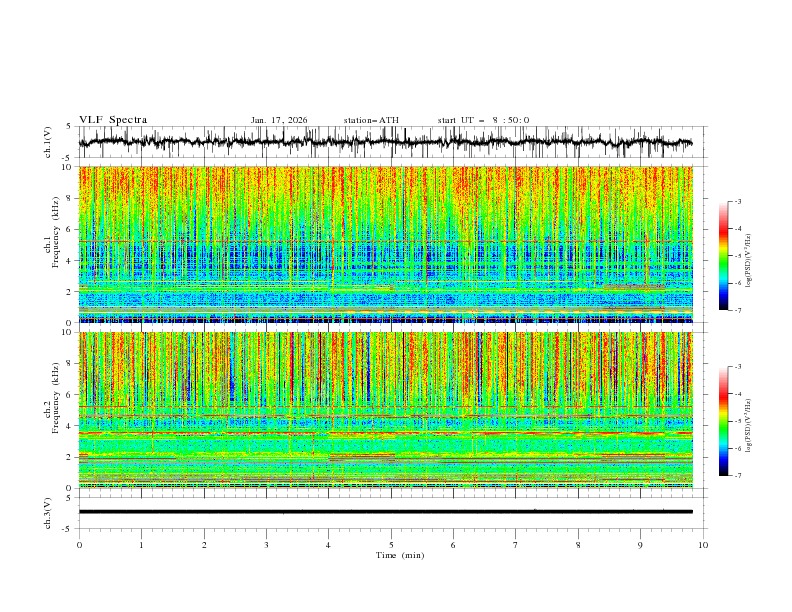This screenshot has height=612, width=792.
Task: Click the "ch.1(V)" waveform axis label
Action: coord(48,142)
